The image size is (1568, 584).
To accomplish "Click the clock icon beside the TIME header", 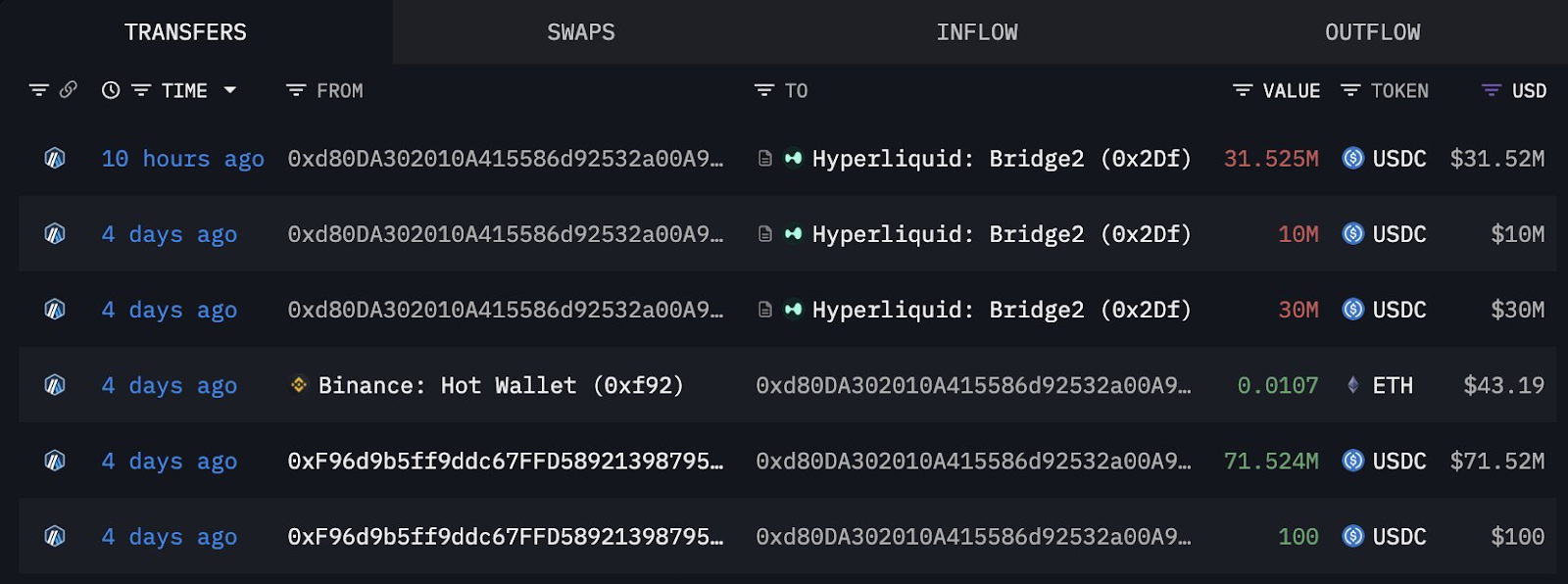I will coord(111,90).
